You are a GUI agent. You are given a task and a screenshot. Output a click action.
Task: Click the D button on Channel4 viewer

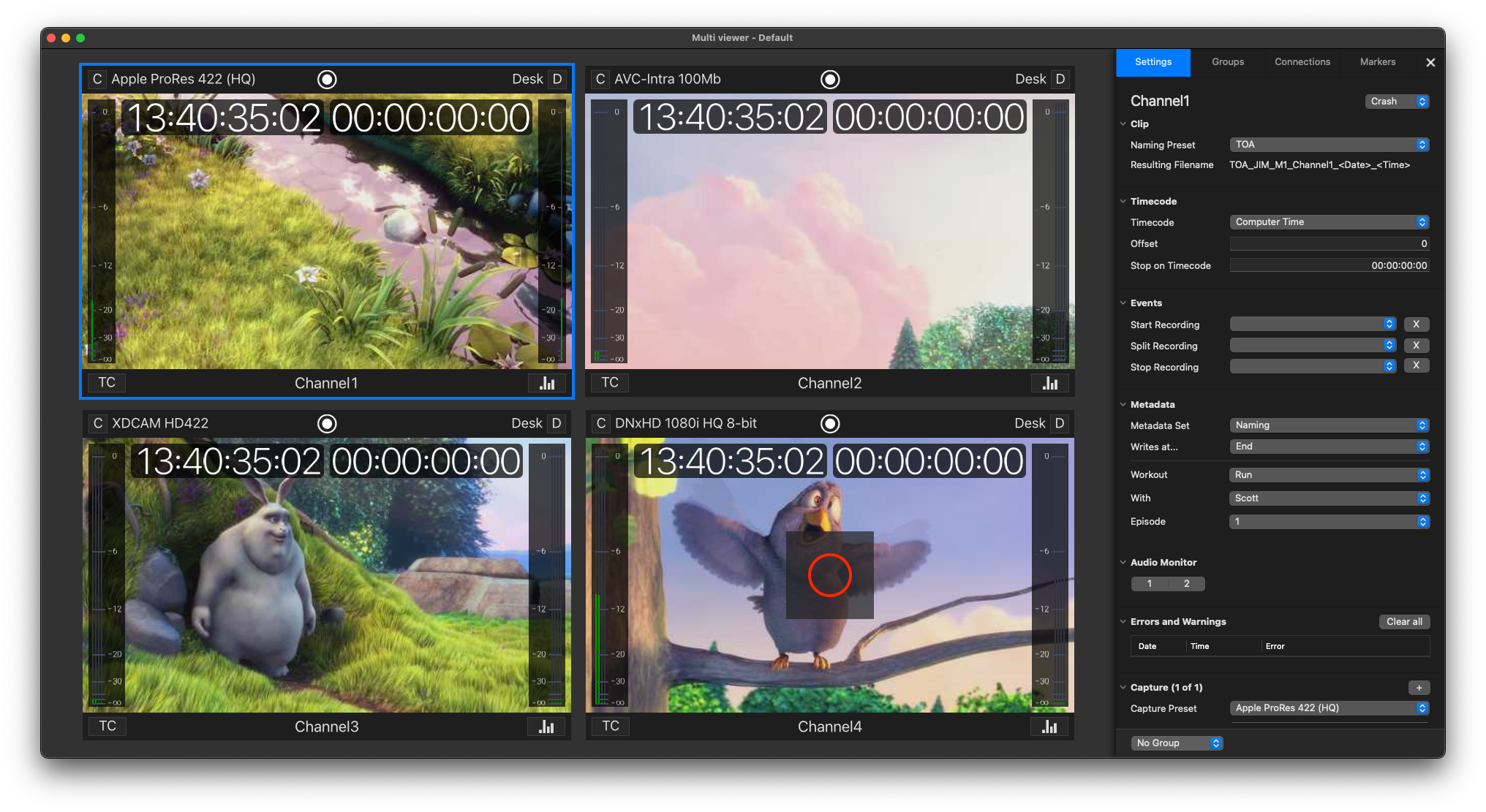[1060, 423]
